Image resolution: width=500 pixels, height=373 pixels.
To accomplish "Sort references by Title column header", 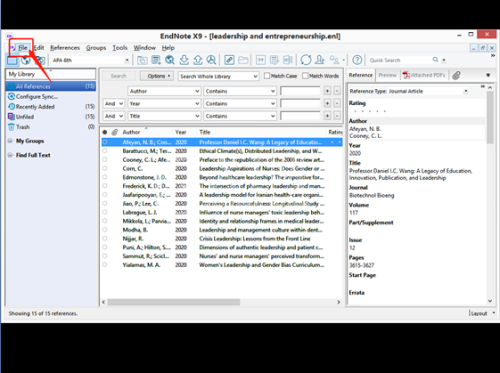I will click(x=261, y=132).
